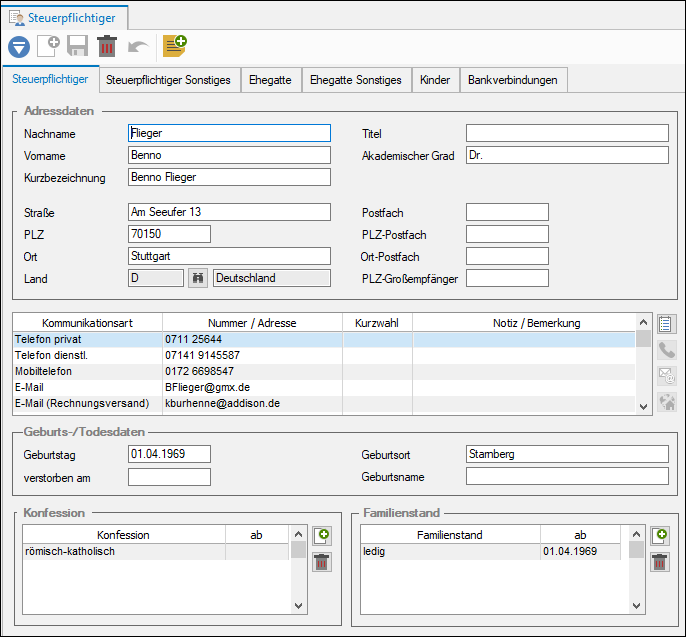This screenshot has width=686, height=637.
Task: Click Familienstand list scroll down arrow
Action: pyautogui.click(x=637, y=606)
